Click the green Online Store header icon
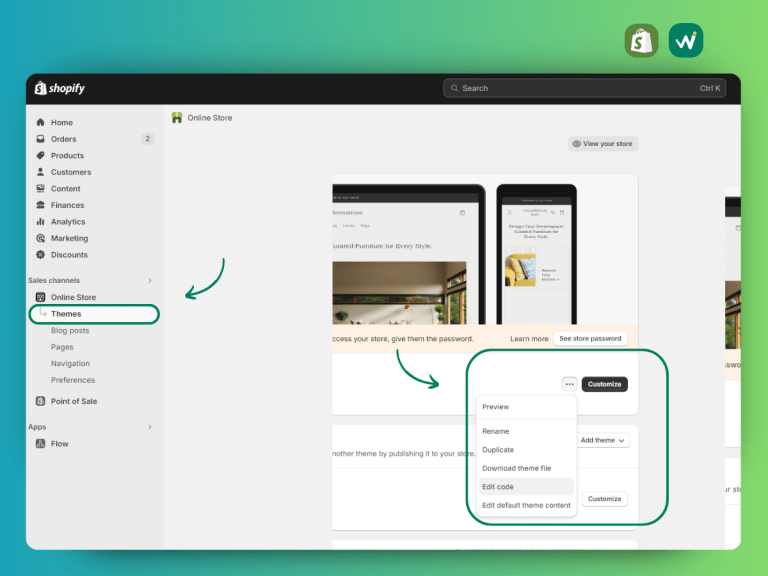This screenshot has width=768, height=576. point(177,118)
